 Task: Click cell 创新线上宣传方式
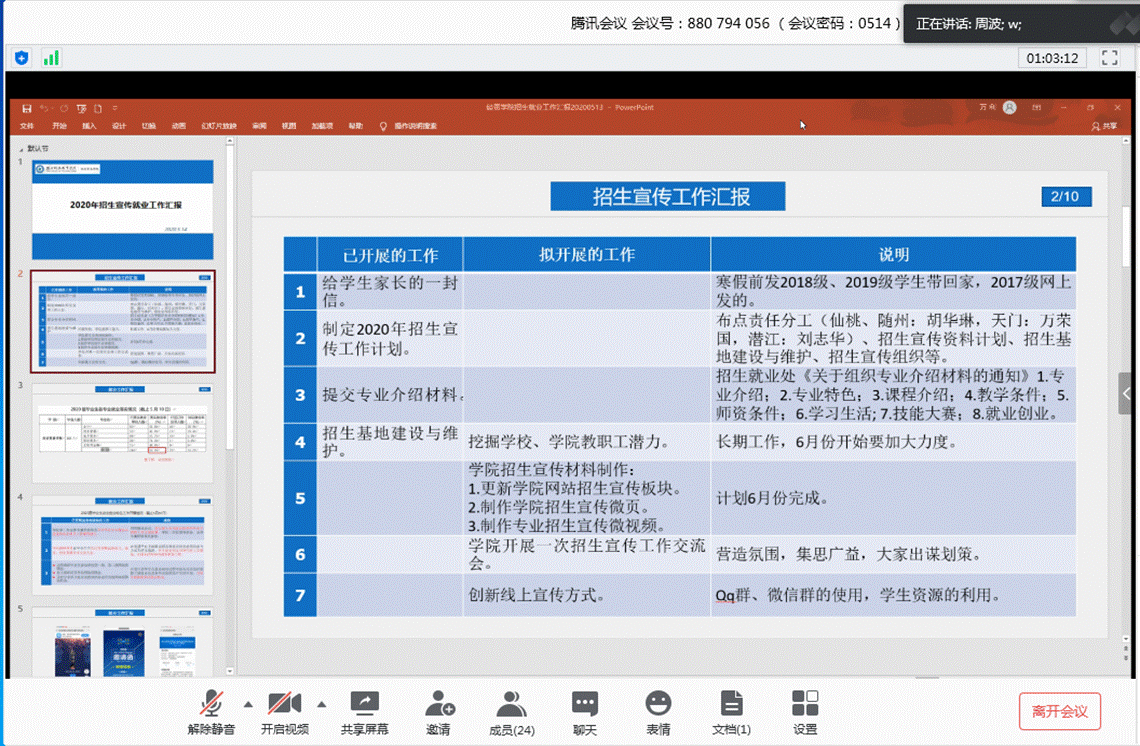587,595
